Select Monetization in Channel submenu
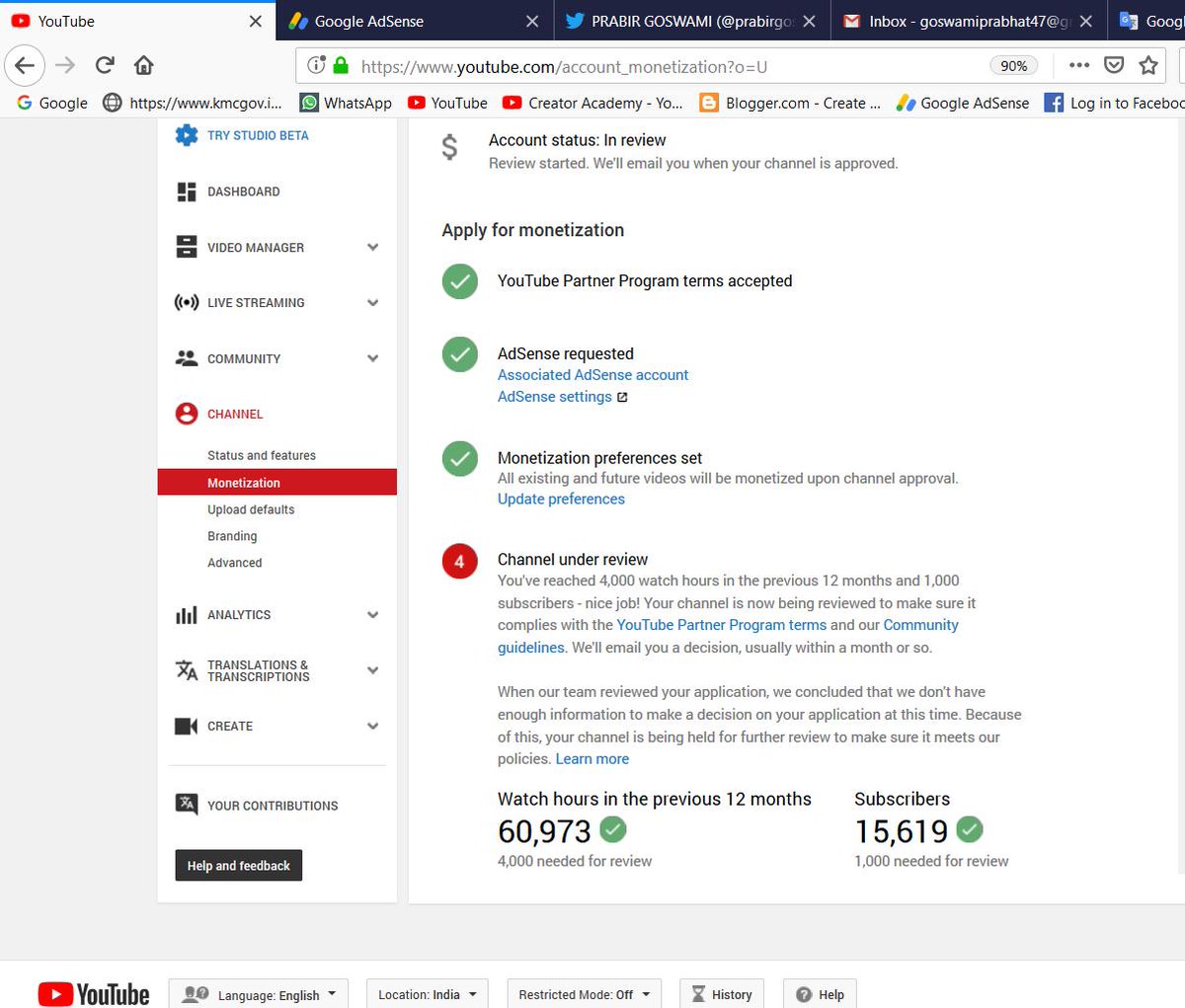The image size is (1185, 1008). (276, 482)
